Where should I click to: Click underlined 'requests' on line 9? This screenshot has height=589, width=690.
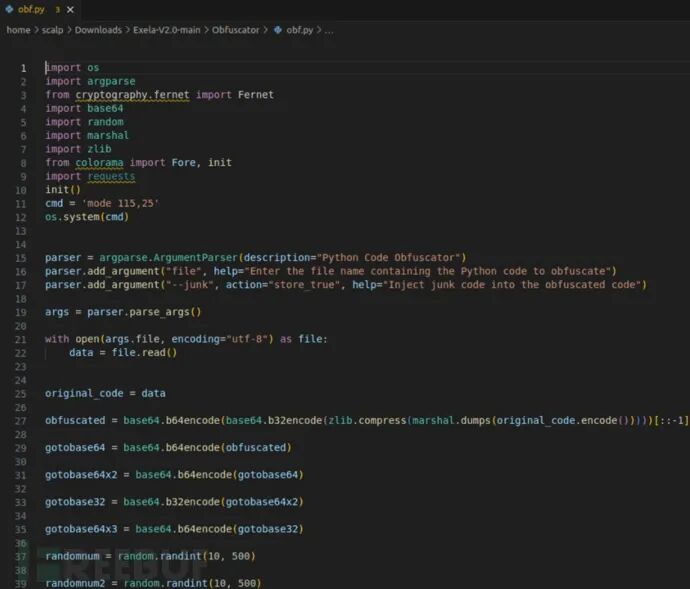pyautogui.click(x=111, y=177)
